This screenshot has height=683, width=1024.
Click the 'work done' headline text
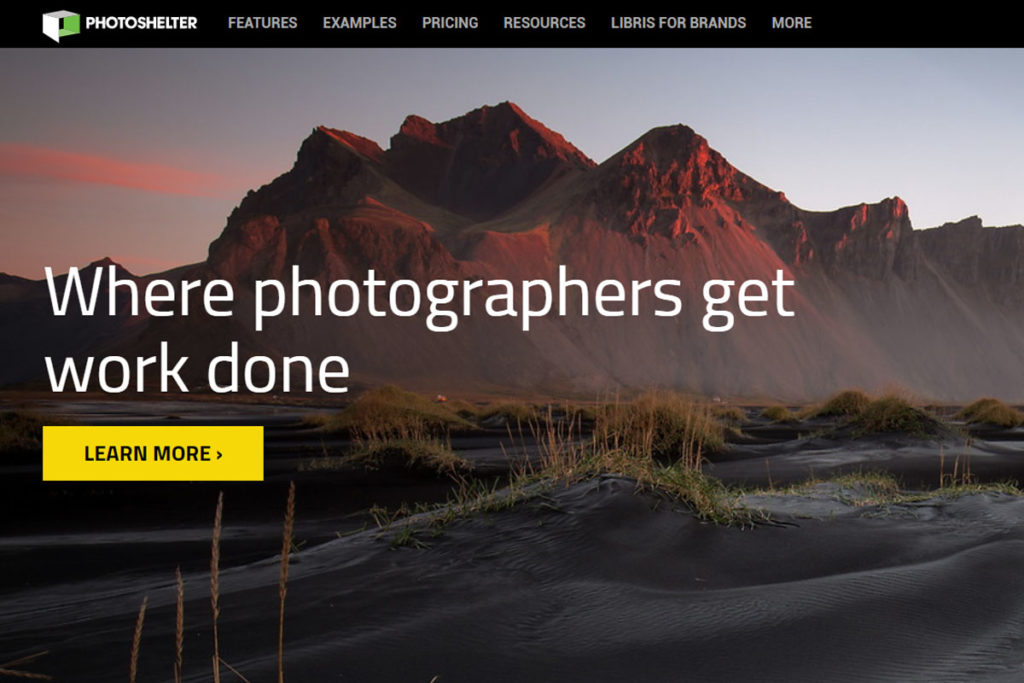coord(197,369)
